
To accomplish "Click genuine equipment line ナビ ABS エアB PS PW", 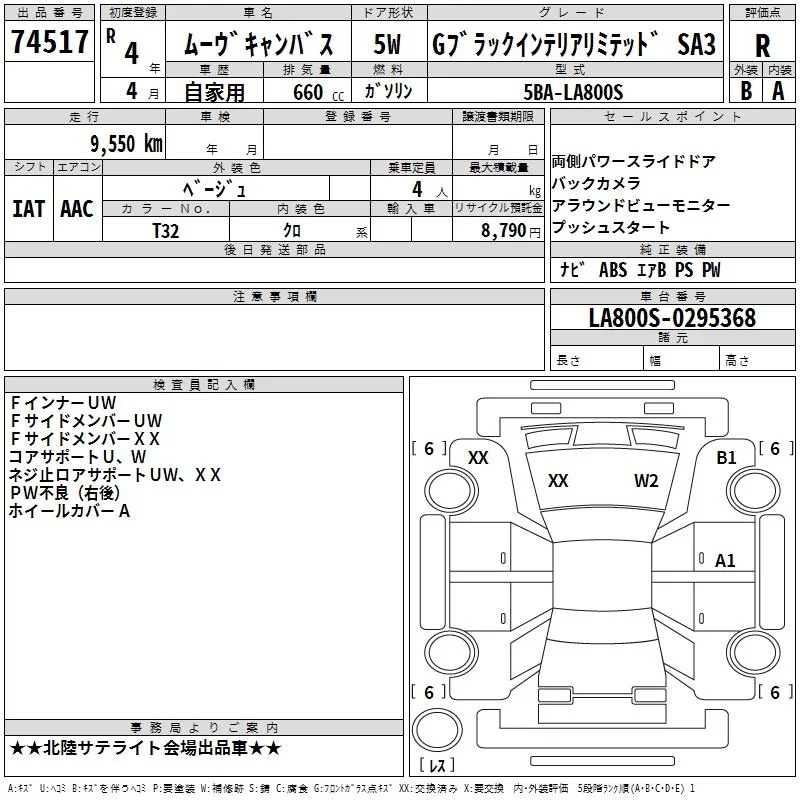I will 640,270.
